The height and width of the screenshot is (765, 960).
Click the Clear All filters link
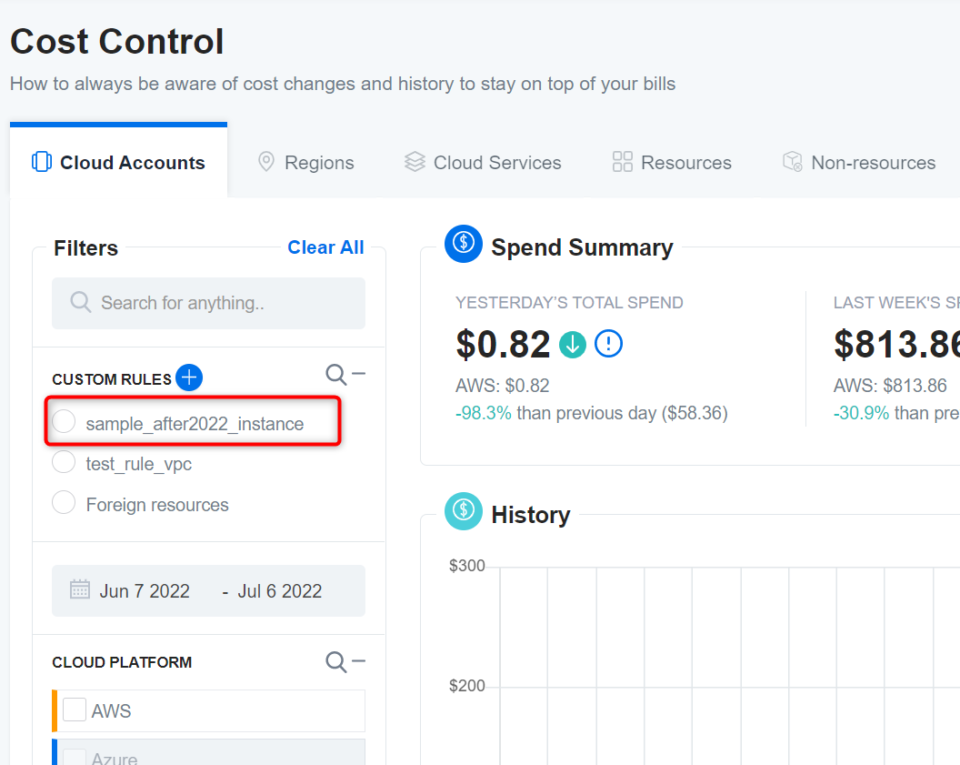pyautogui.click(x=325, y=247)
